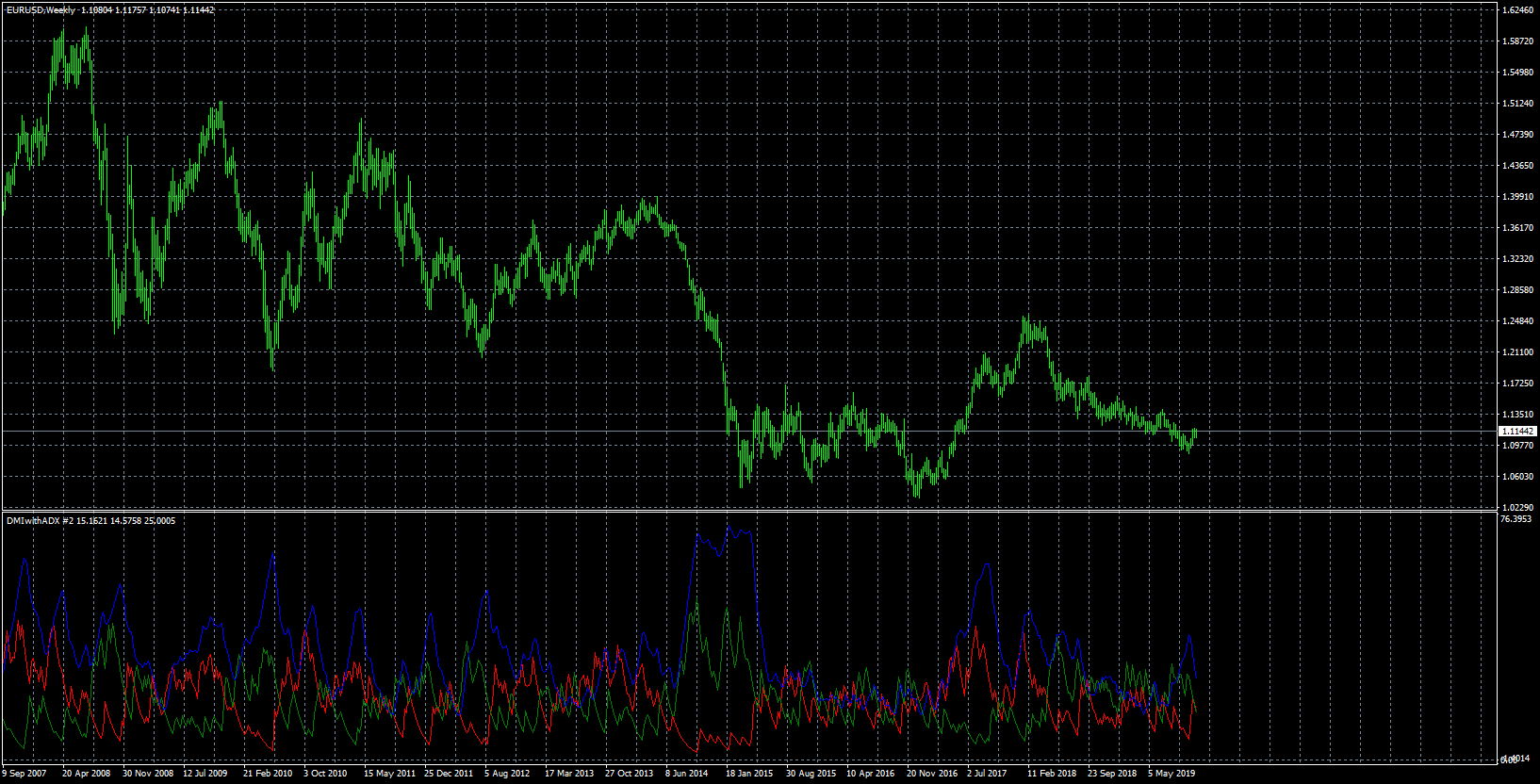Click the 1.13510 price axis label
Viewport: 1540px width, 784px height.
pyautogui.click(x=1517, y=415)
